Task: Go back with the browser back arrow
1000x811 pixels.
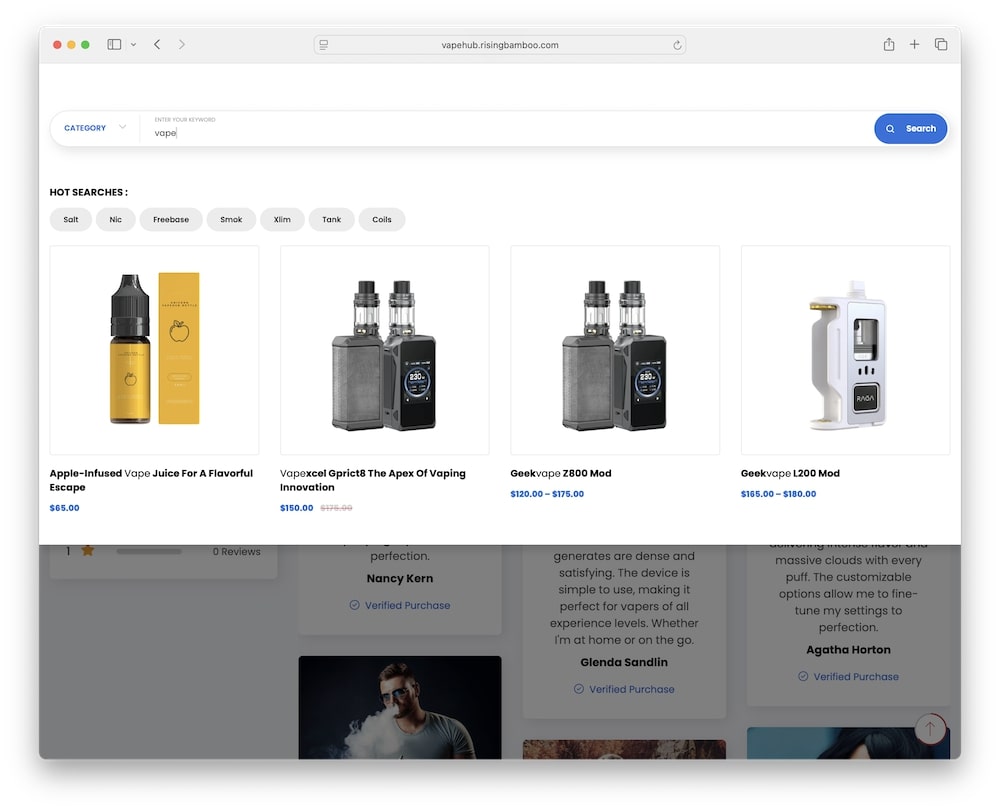Action: [x=157, y=45]
